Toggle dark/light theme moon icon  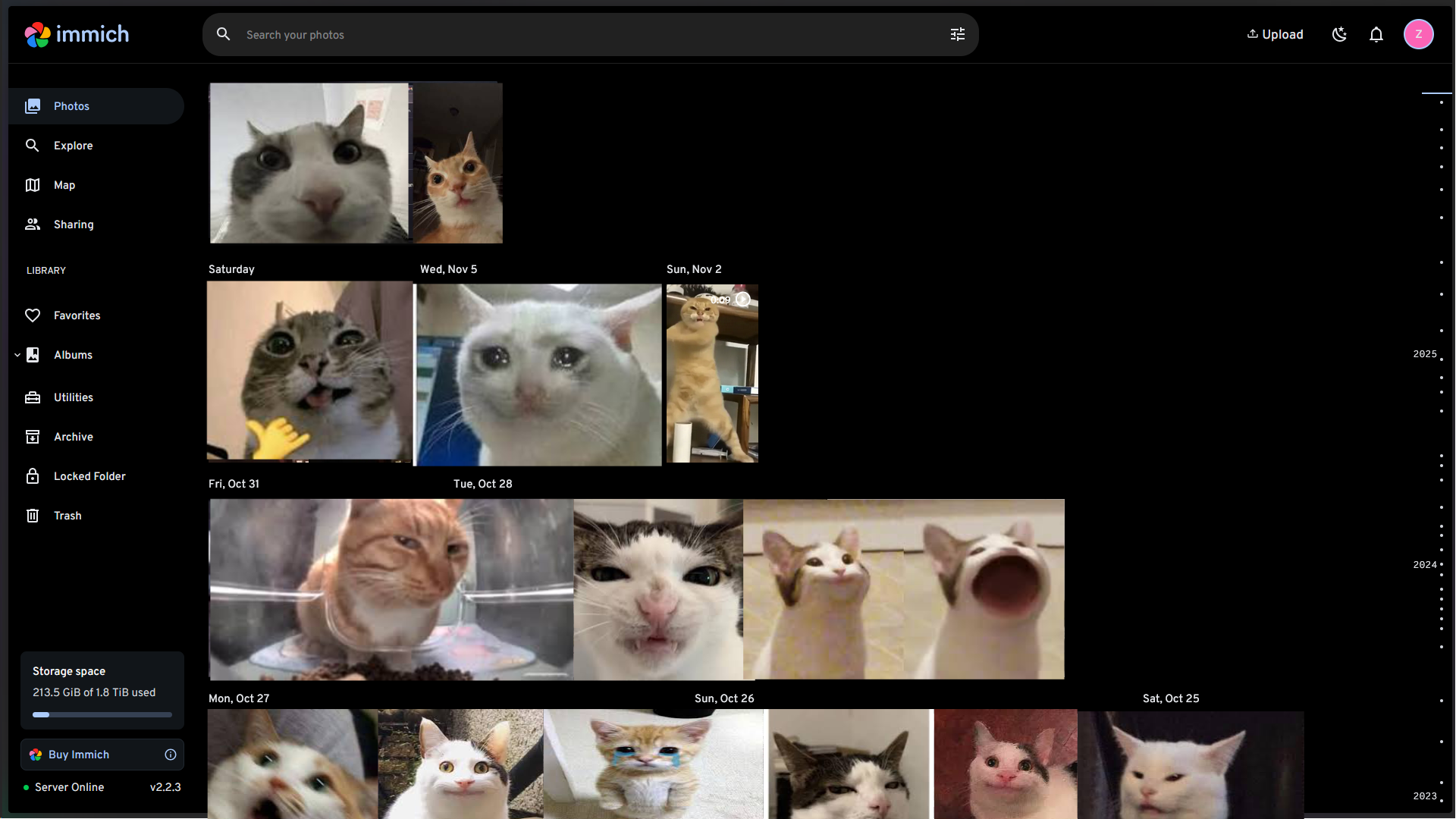(1339, 34)
